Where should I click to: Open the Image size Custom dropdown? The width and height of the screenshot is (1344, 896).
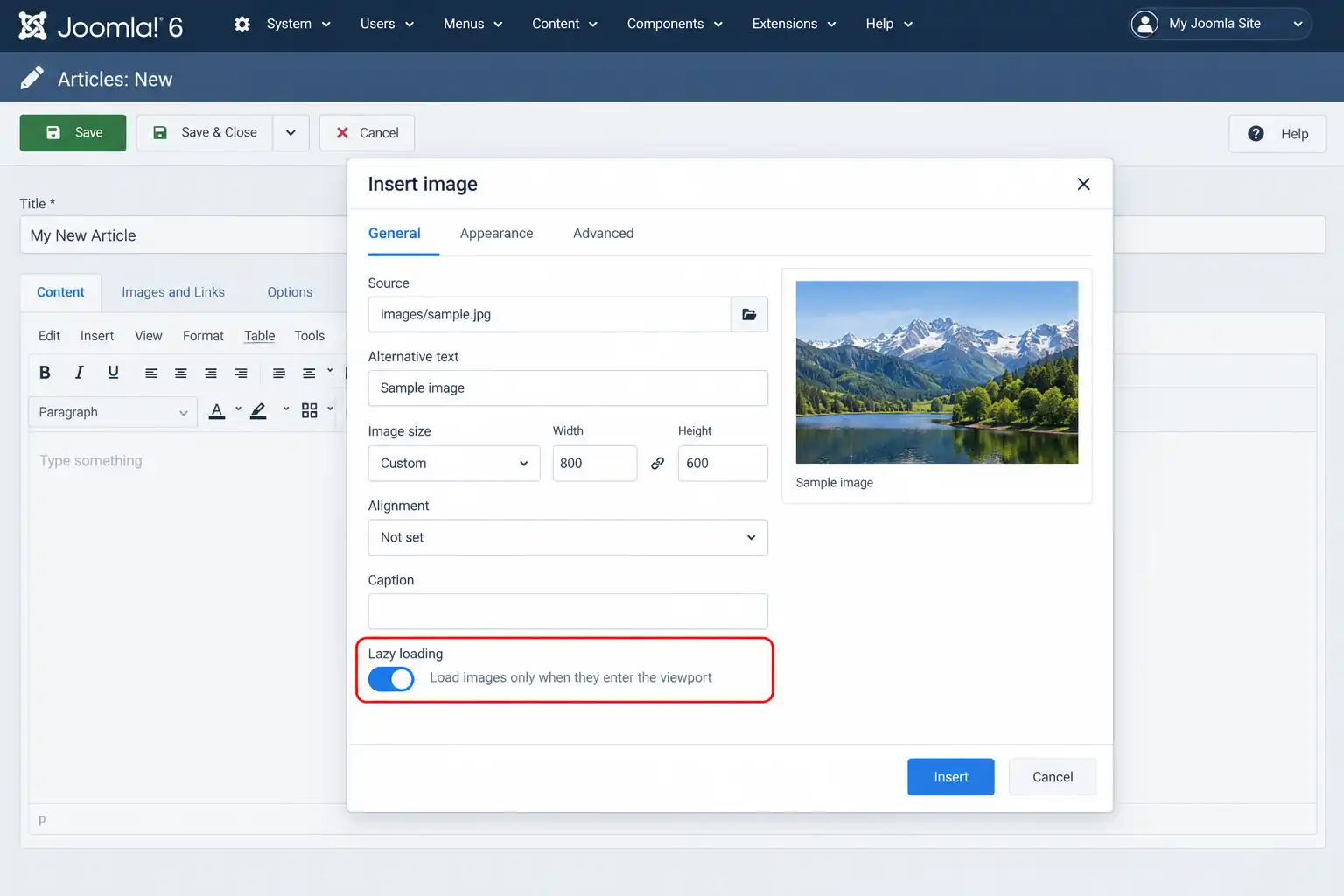(x=454, y=463)
